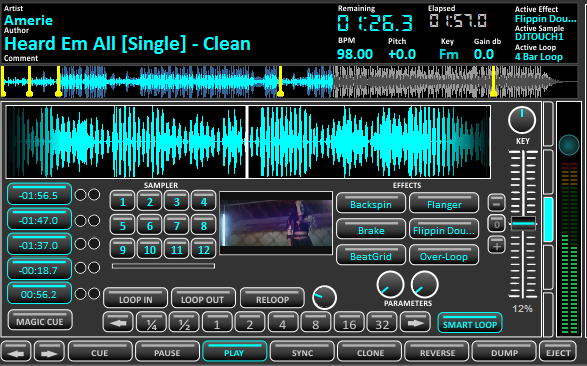
Task: Click the PLAY button
Action: click(234, 352)
